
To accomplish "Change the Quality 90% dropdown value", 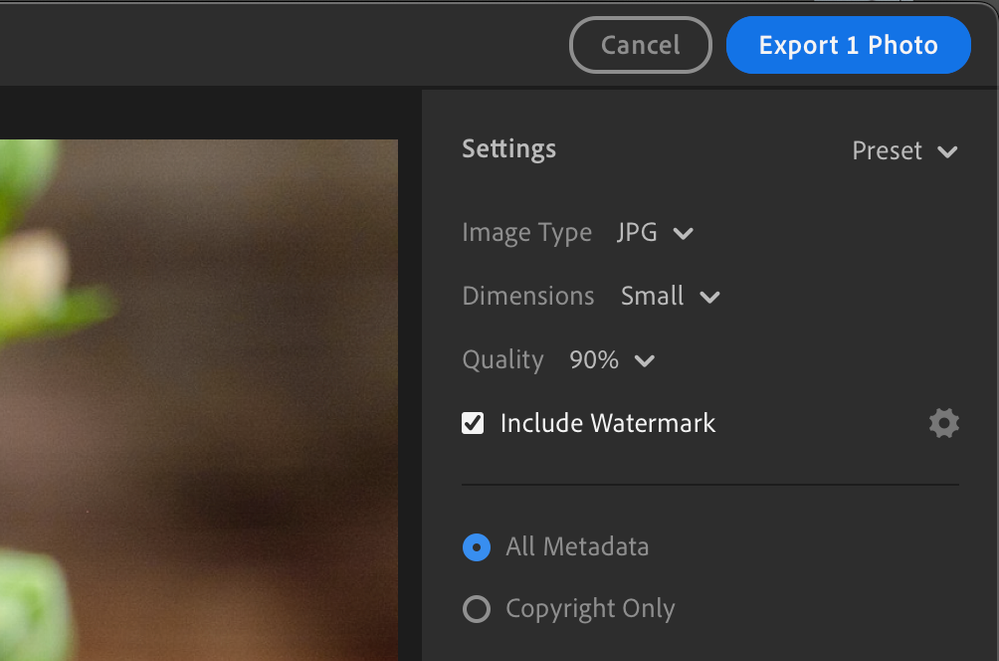I will [x=595, y=360].
